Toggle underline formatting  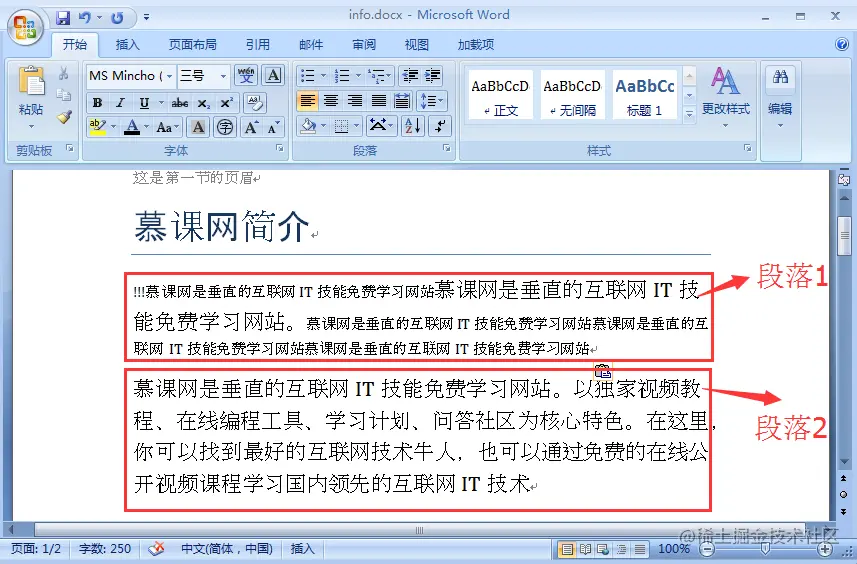144,102
